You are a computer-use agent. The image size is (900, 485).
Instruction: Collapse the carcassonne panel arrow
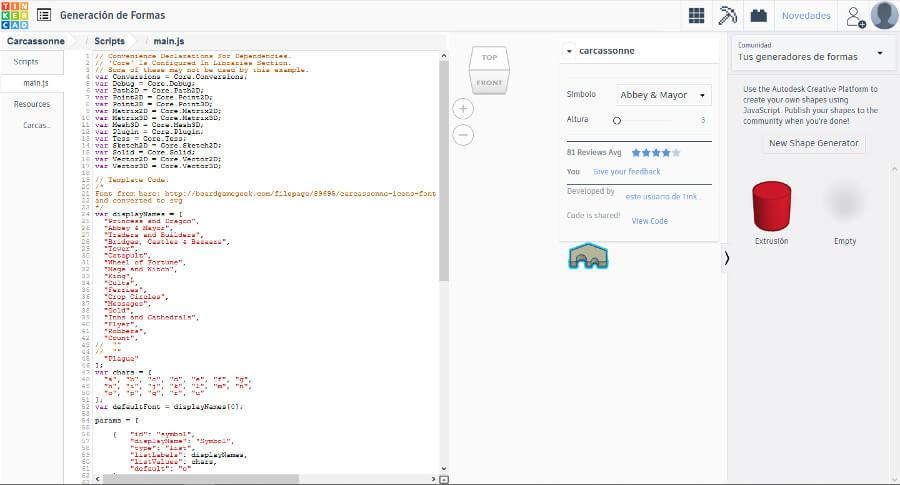click(x=569, y=51)
